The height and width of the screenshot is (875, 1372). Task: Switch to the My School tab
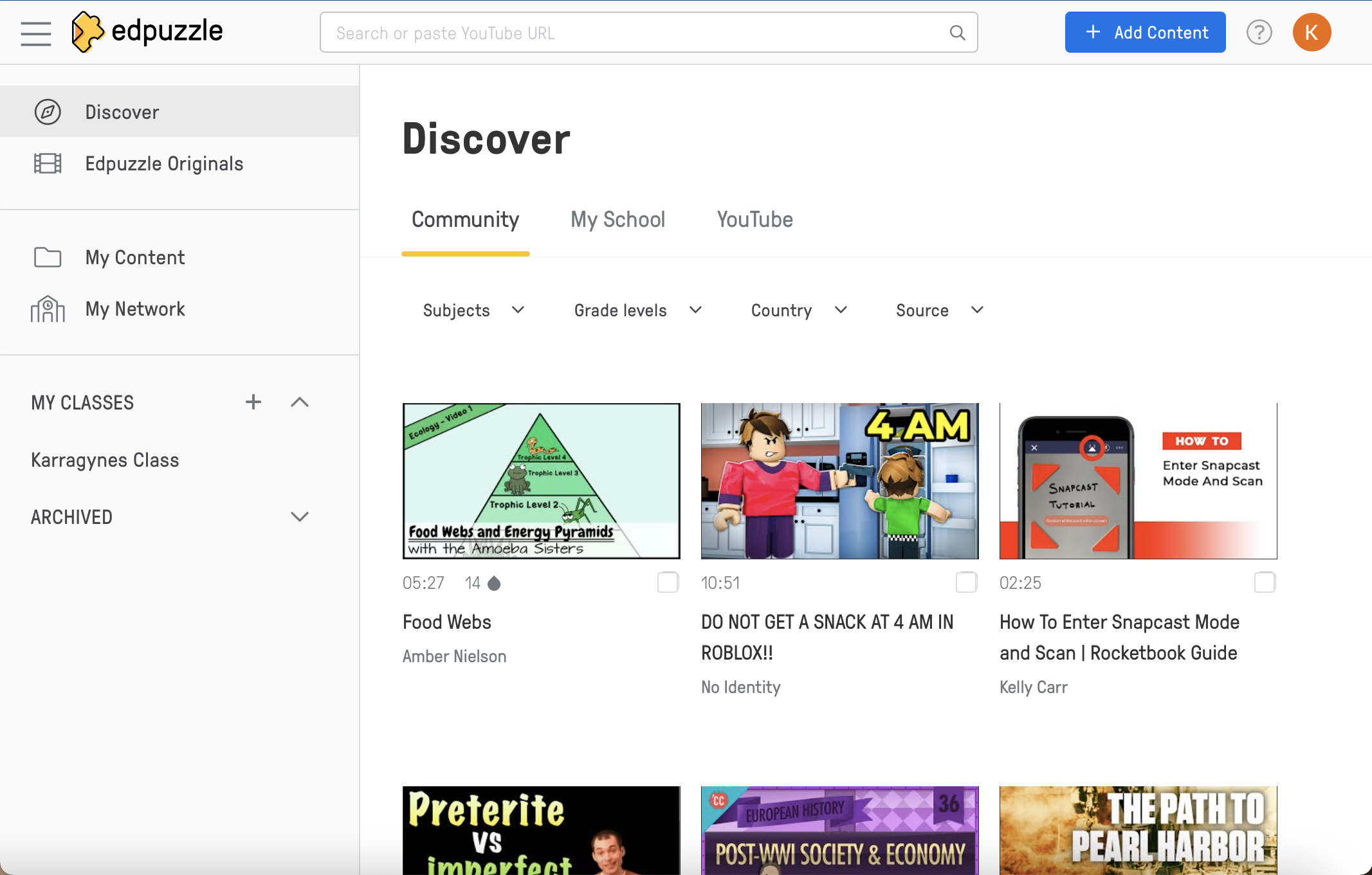617,220
